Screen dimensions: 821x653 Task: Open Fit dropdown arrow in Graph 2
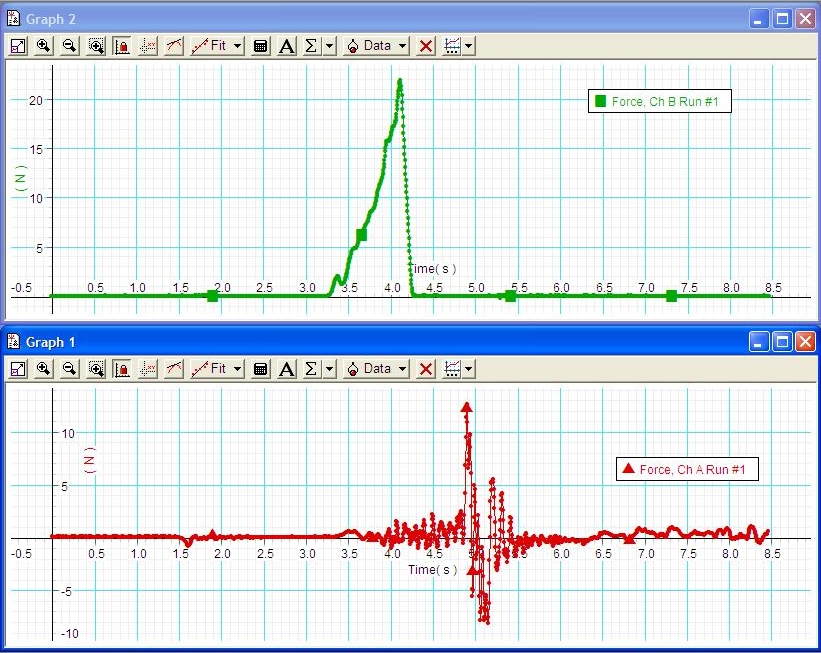tap(237, 46)
